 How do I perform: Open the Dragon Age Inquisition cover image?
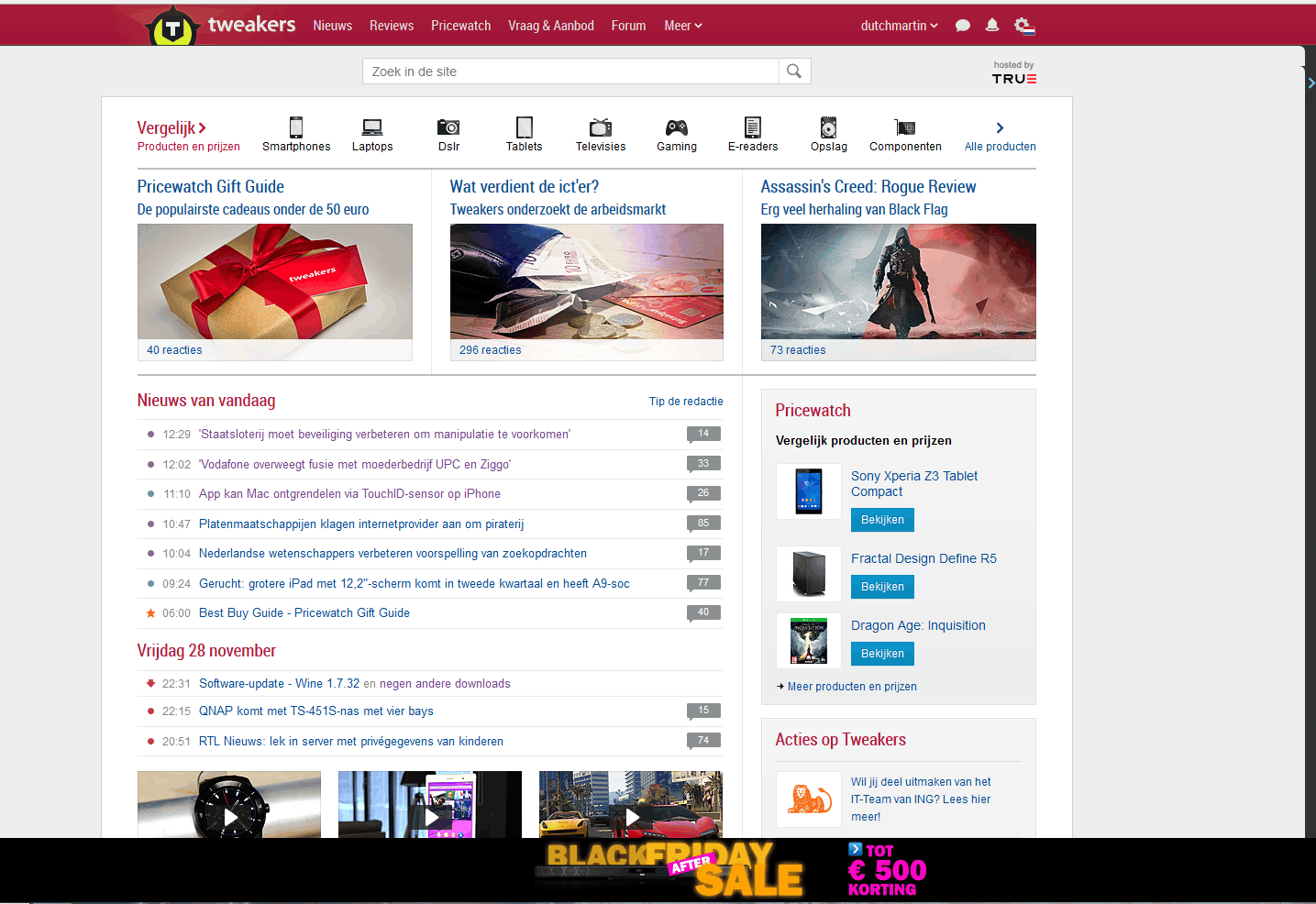click(809, 641)
